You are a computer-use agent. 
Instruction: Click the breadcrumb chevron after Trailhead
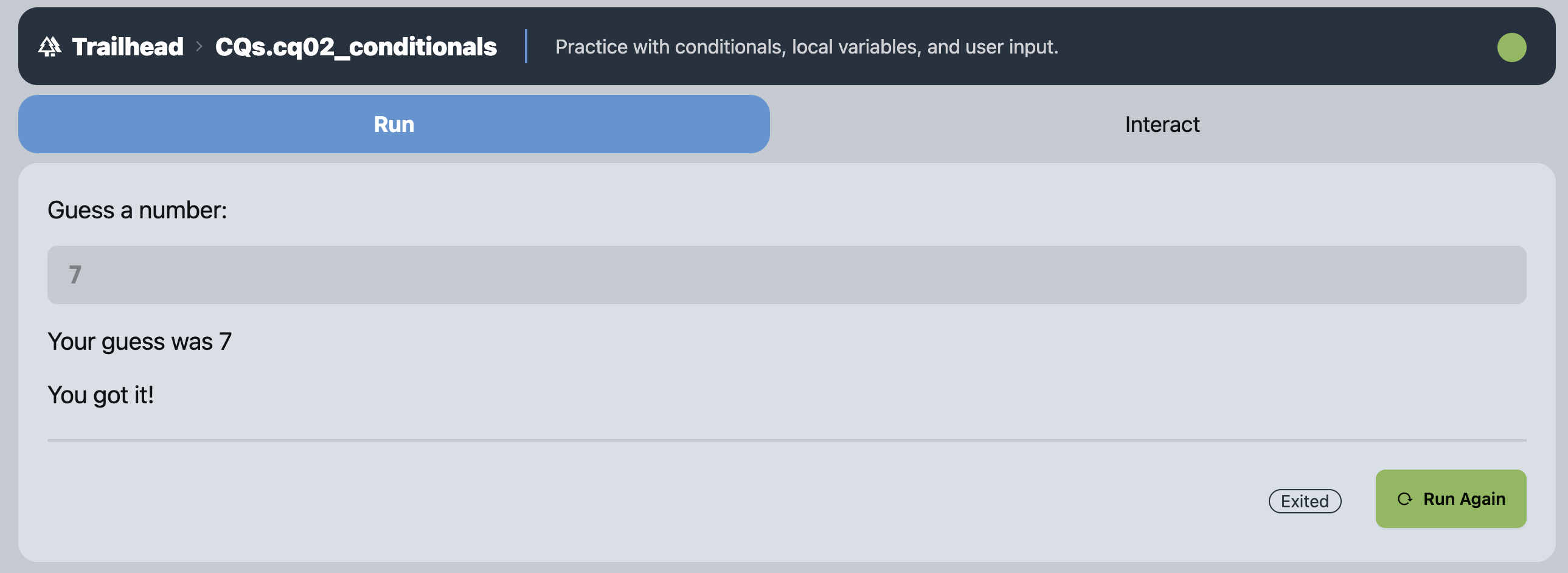pos(199,47)
